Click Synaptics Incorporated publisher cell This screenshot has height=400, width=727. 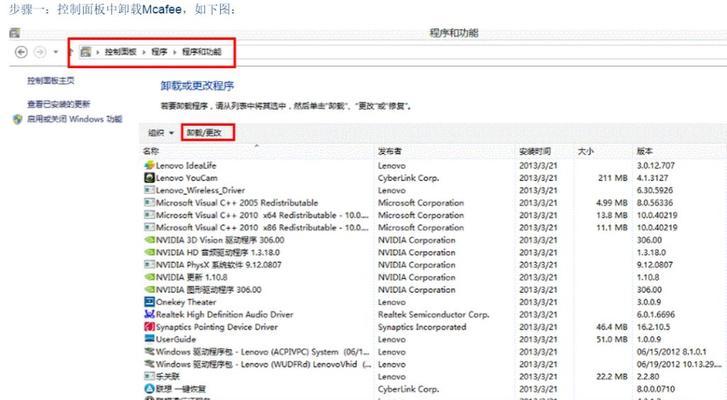tap(422, 327)
